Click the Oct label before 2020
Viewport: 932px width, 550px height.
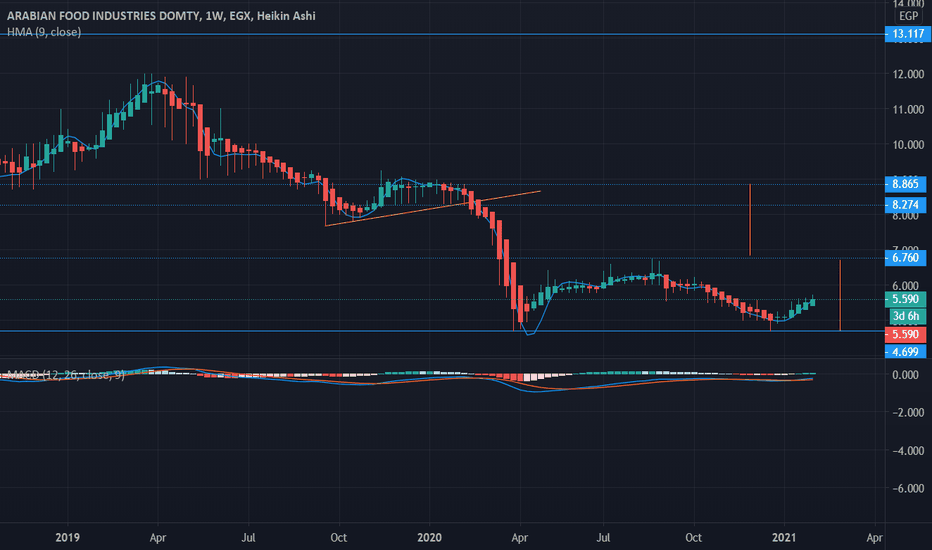[x=338, y=538]
